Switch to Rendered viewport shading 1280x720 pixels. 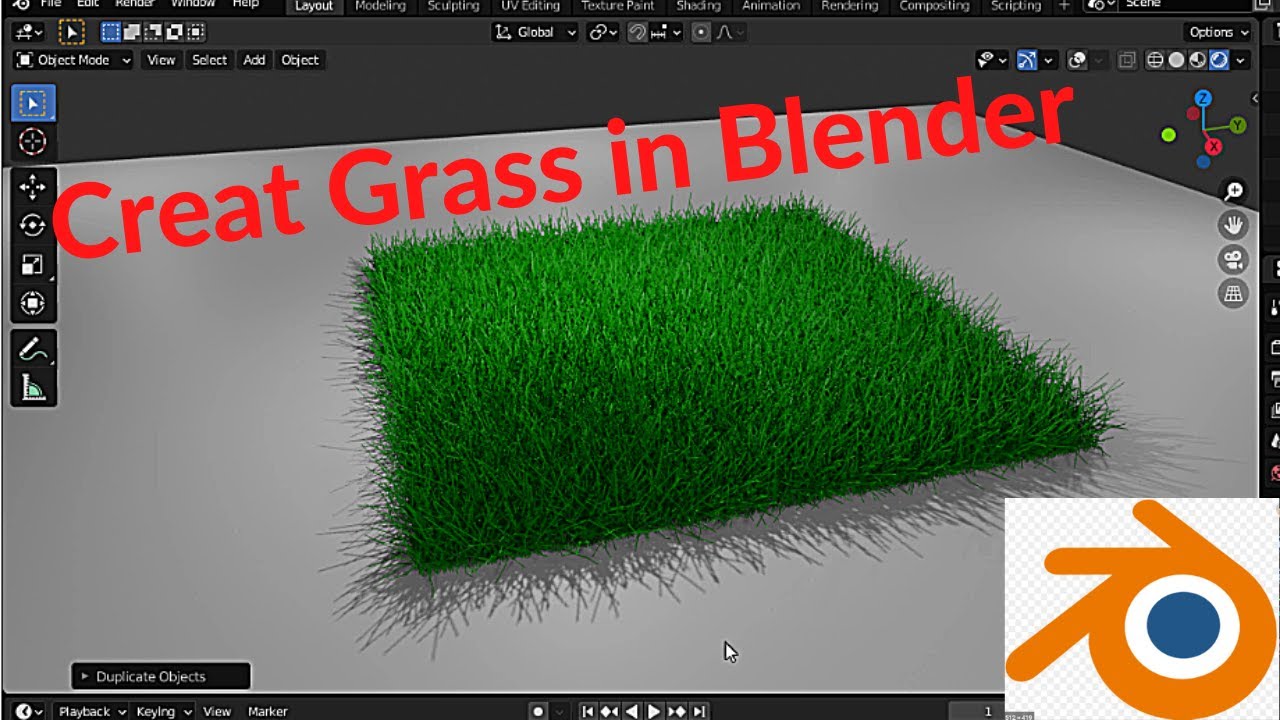coord(1218,60)
